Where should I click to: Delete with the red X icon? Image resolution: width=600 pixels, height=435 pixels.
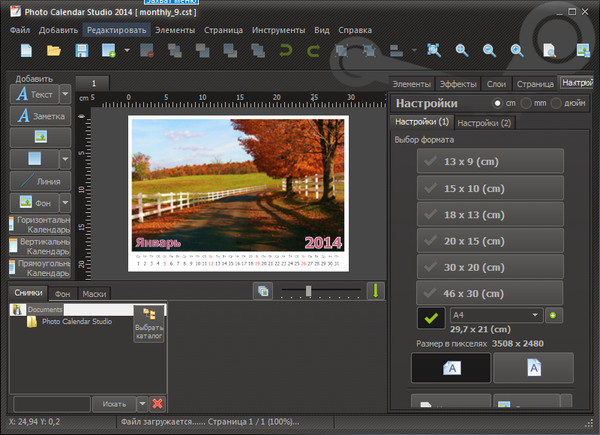point(157,403)
